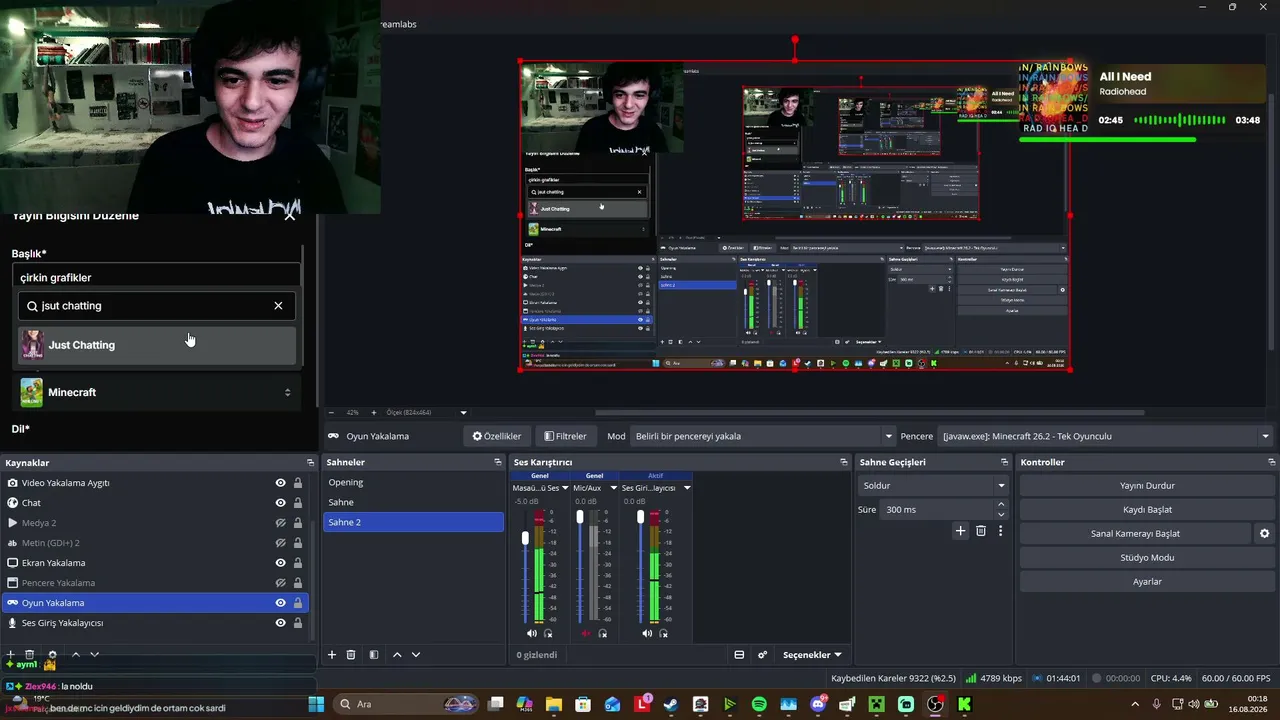Undock the Sahneler panel
The width and height of the screenshot is (1280, 720).
[x=498, y=462]
